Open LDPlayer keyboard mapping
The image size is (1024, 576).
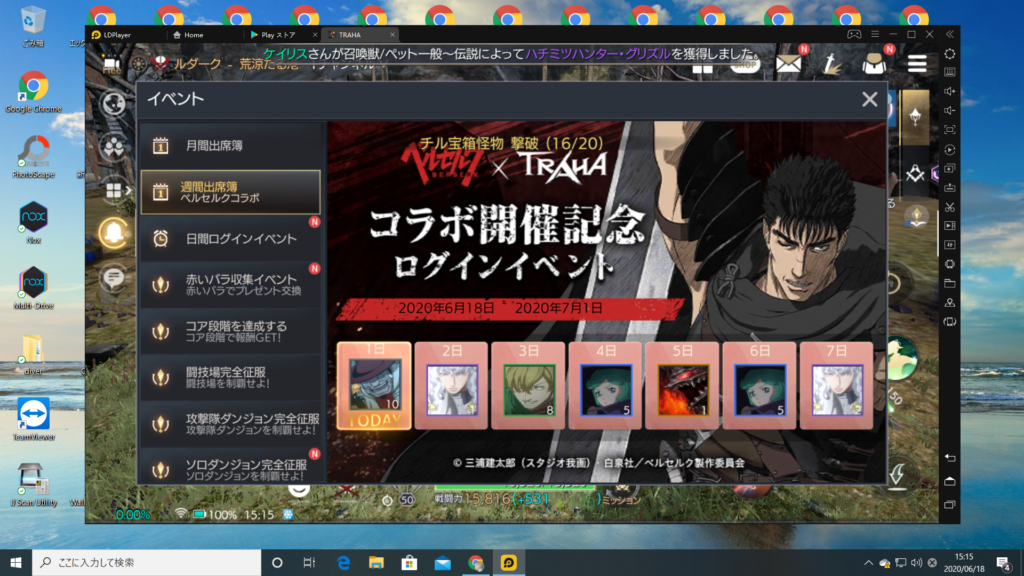tap(950, 72)
